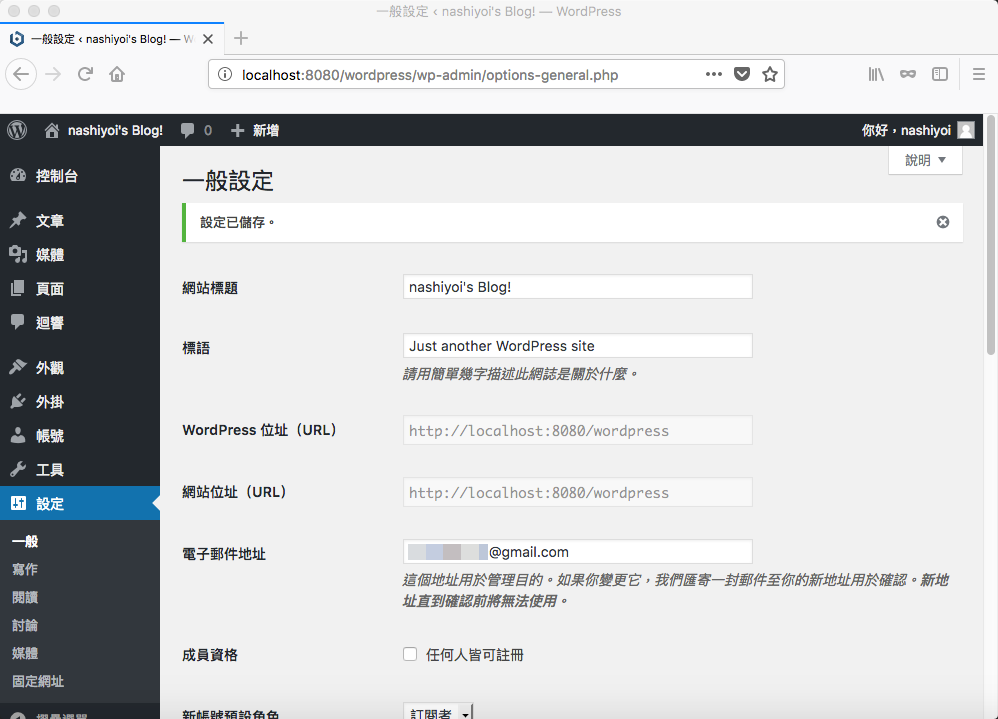The image size is (998, 719).
Task: Click the 網站位址 URL field
Action: [578, 492]
